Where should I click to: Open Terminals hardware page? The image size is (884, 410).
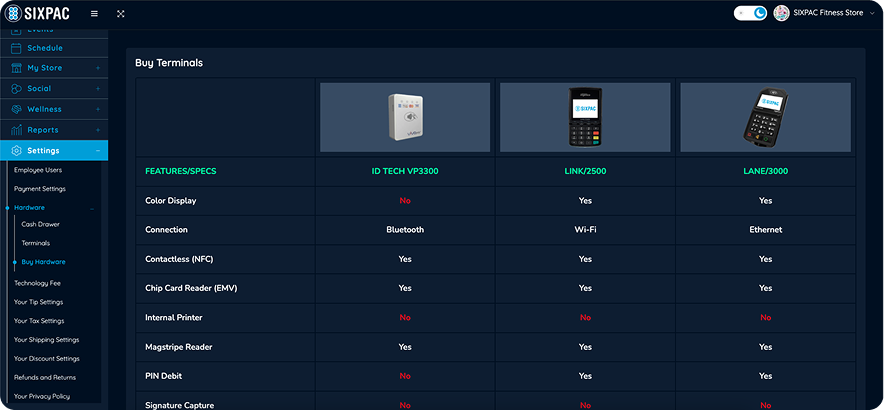tap(36, 243)
